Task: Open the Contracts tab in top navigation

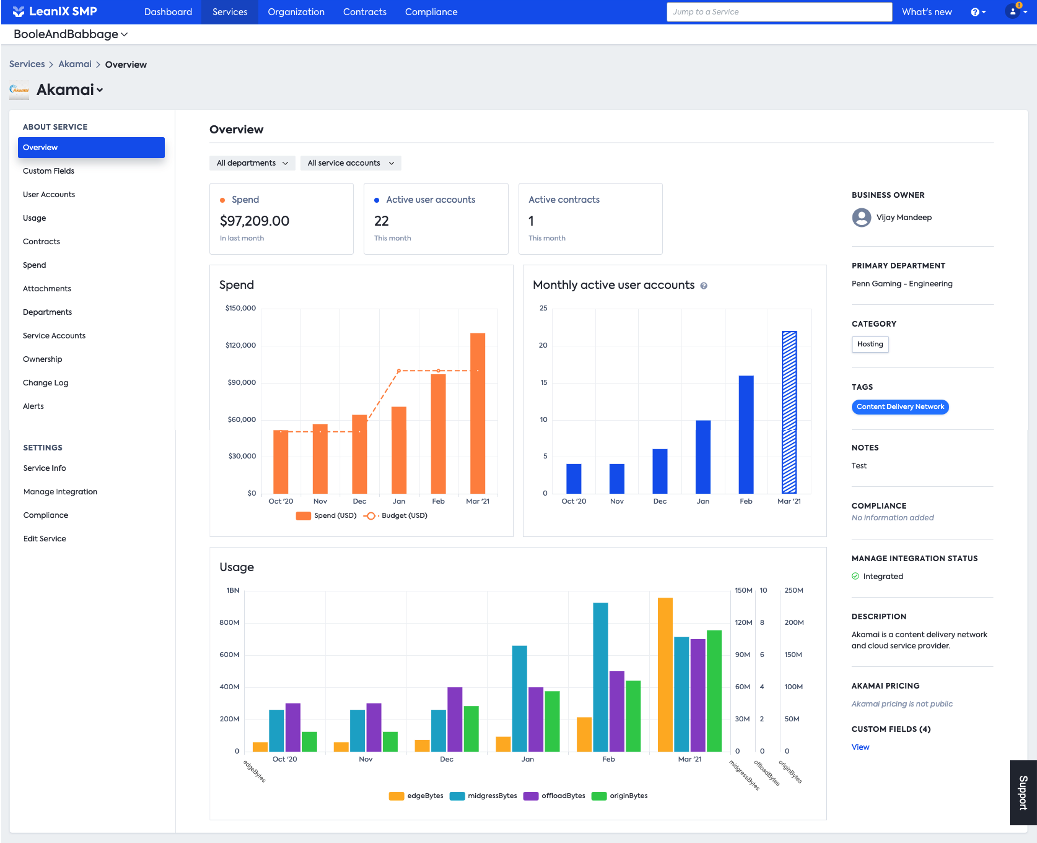Action: click(364, 12)
